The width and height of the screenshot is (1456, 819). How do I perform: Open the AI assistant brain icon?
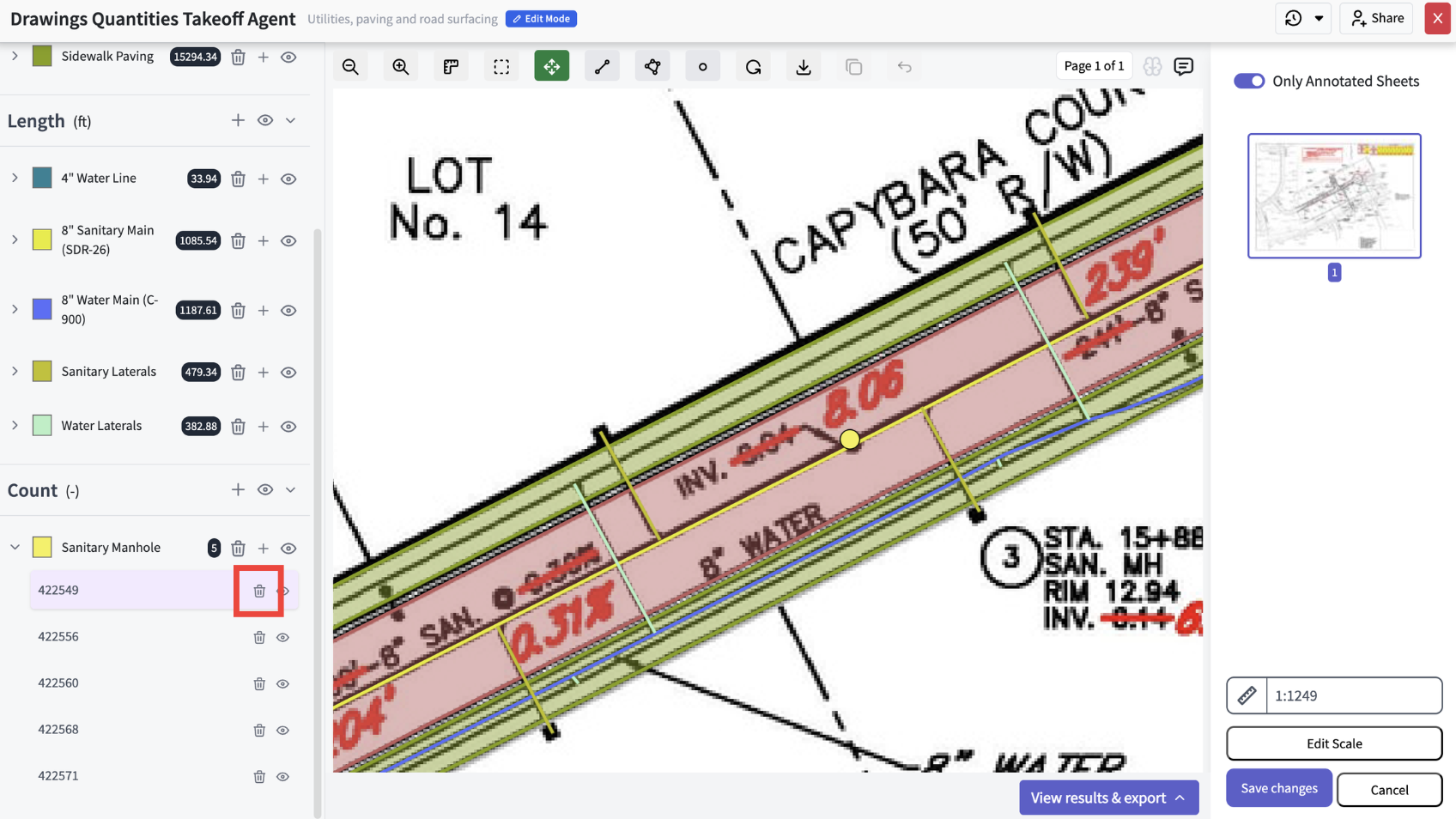(x=1152, y=67)
